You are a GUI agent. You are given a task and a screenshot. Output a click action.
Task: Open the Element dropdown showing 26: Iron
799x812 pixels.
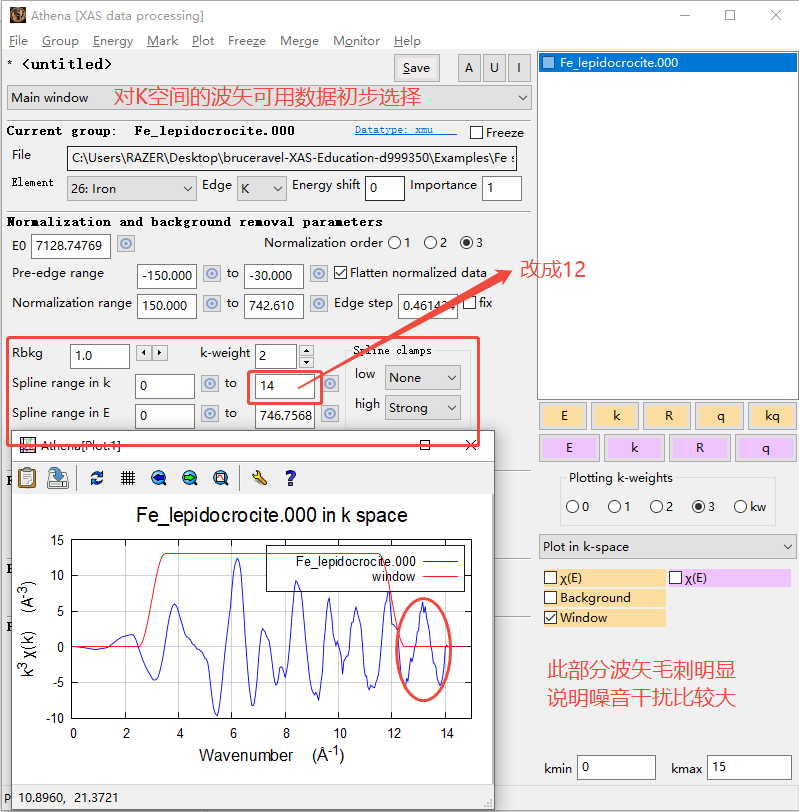pyautogui.click(x=132, y=188)
